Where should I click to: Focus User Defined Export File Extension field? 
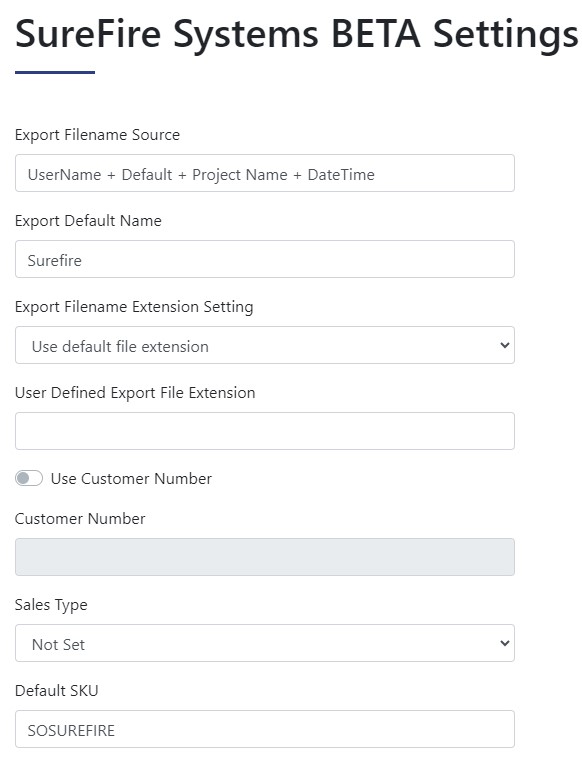click(264, 431)
